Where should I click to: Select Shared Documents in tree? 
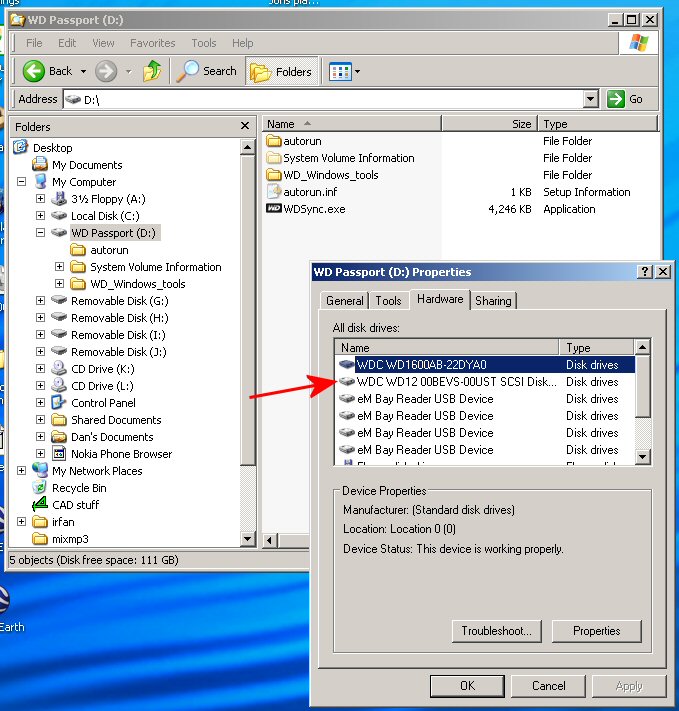coord(116,419)
